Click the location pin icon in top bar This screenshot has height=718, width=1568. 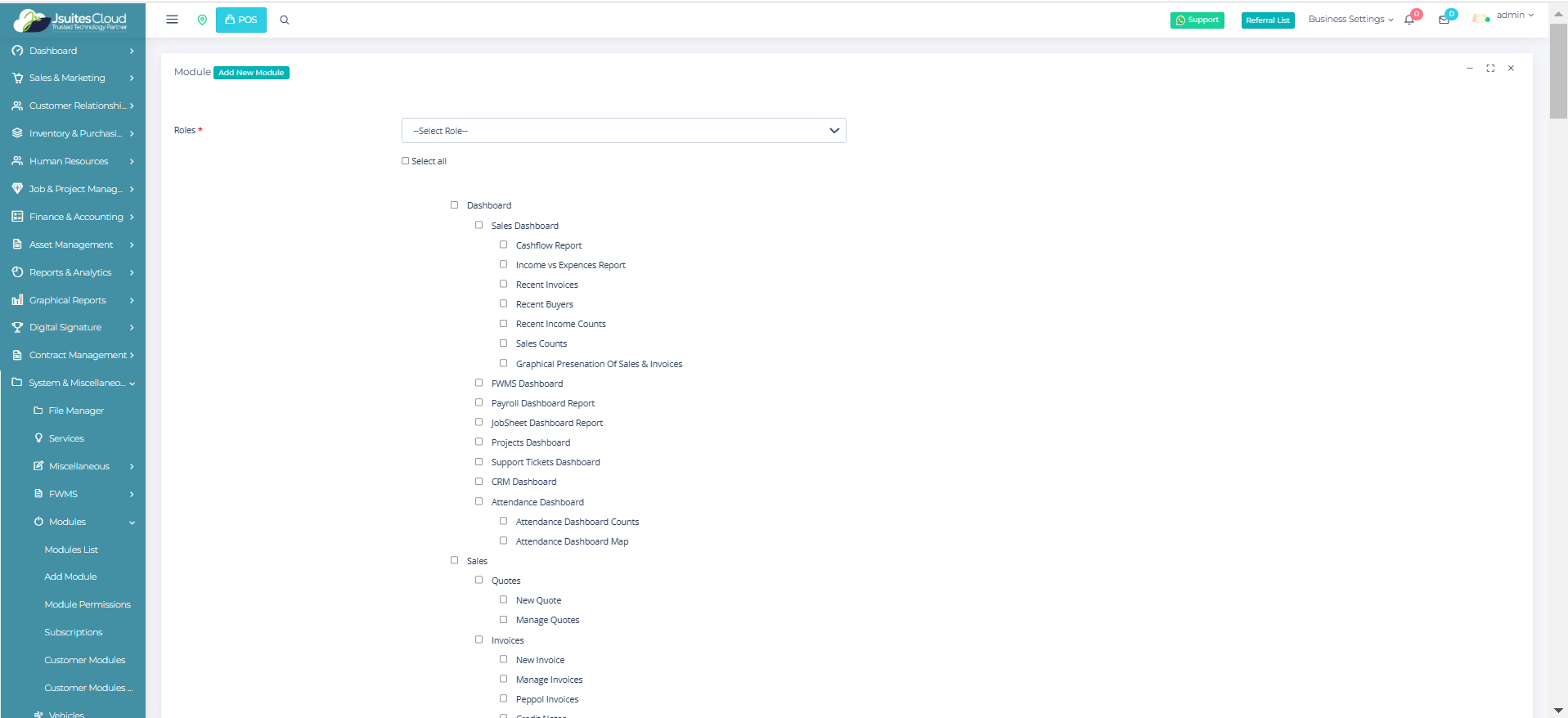202,20
